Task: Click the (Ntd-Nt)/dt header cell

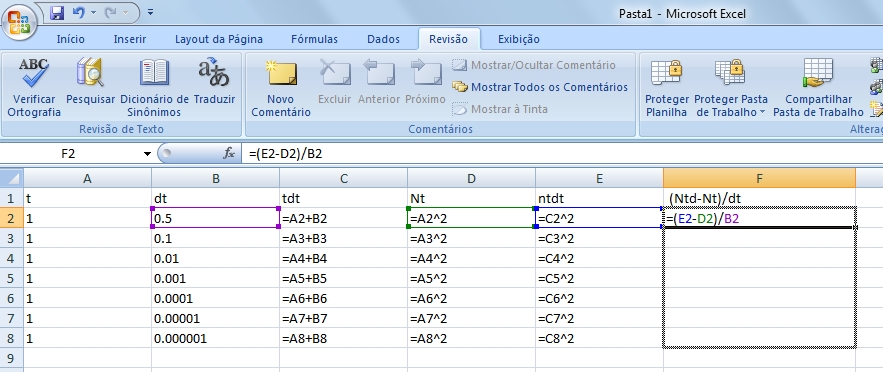Action: [759, 198]
